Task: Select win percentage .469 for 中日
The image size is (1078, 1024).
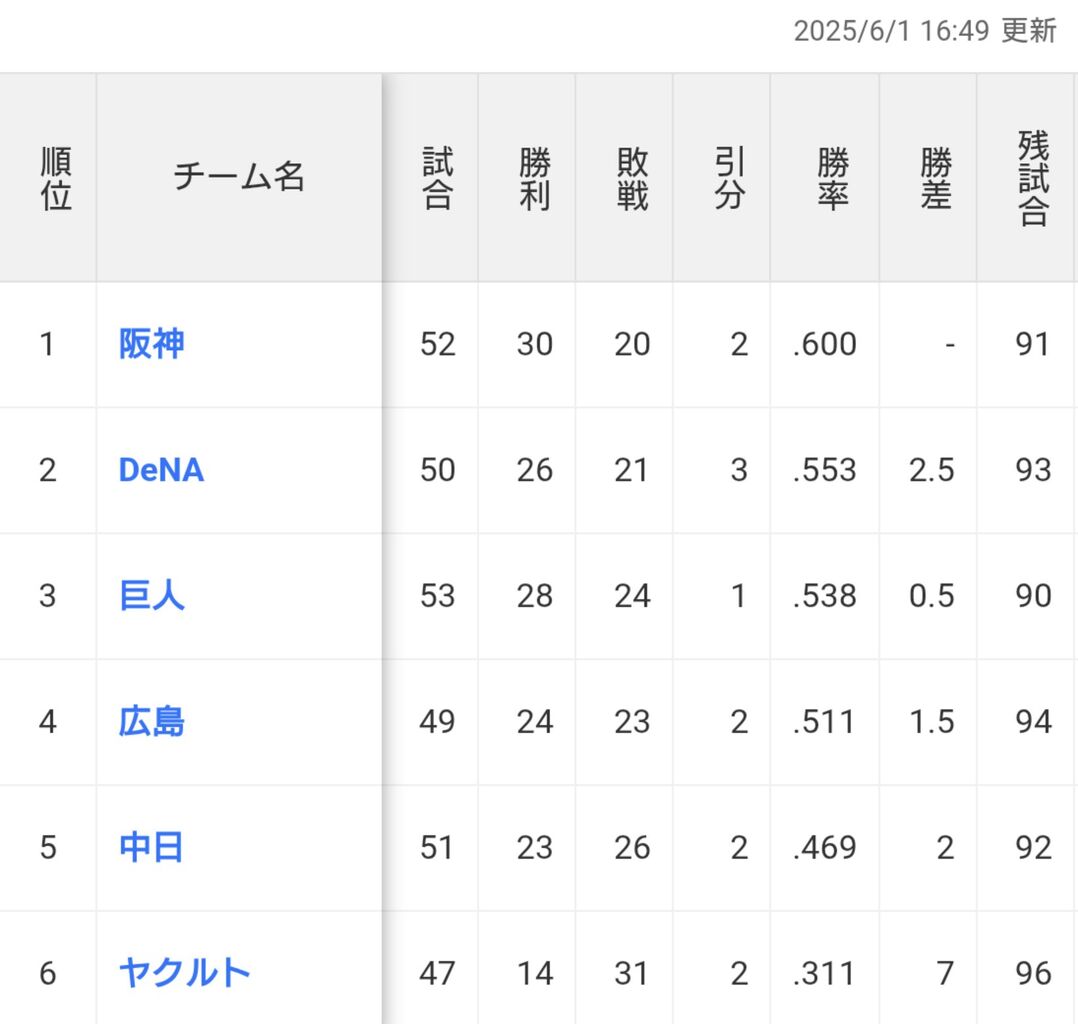Action: pos(824,847)
